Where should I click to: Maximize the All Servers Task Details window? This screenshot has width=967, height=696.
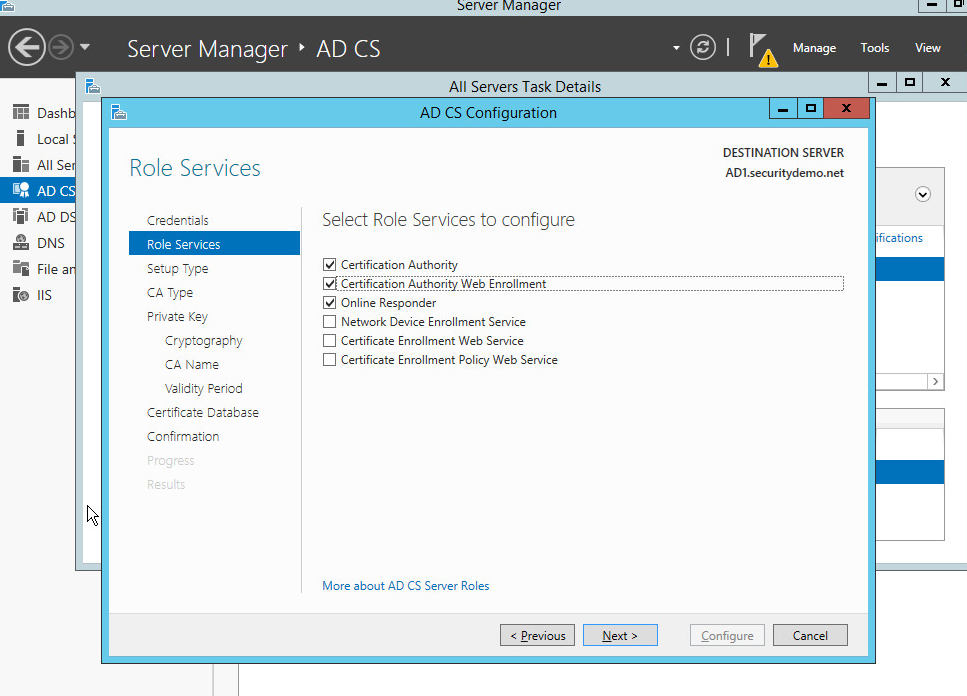point(910,82)
